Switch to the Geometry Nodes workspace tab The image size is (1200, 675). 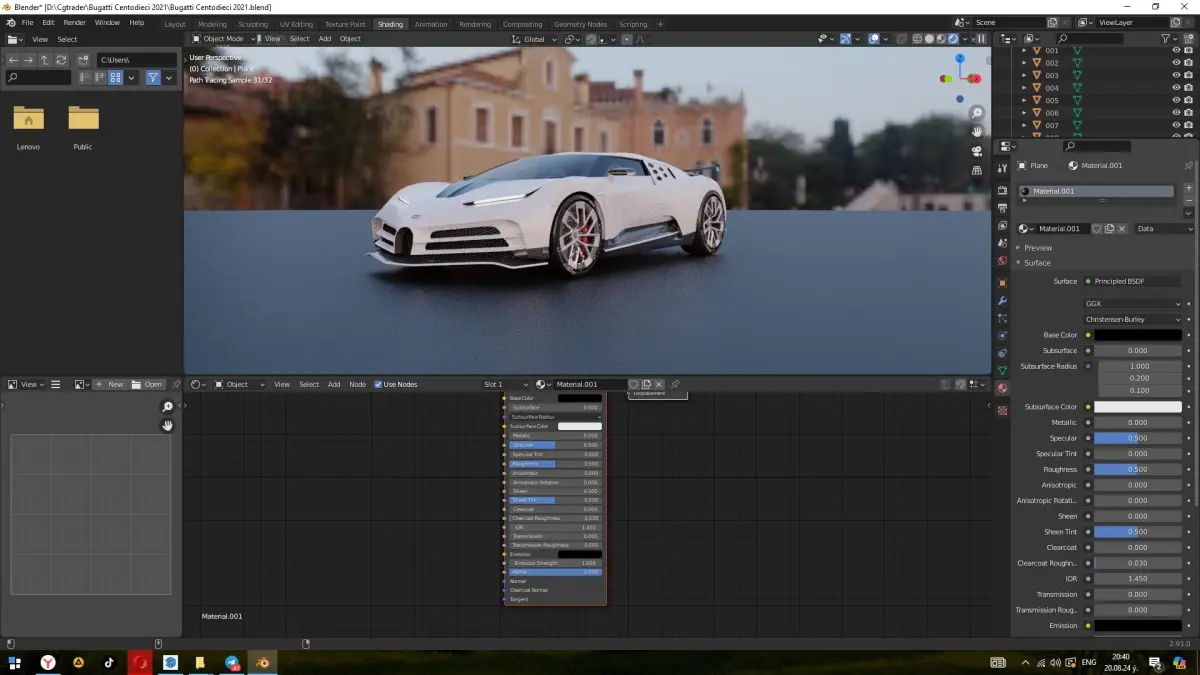pos(580,24)
